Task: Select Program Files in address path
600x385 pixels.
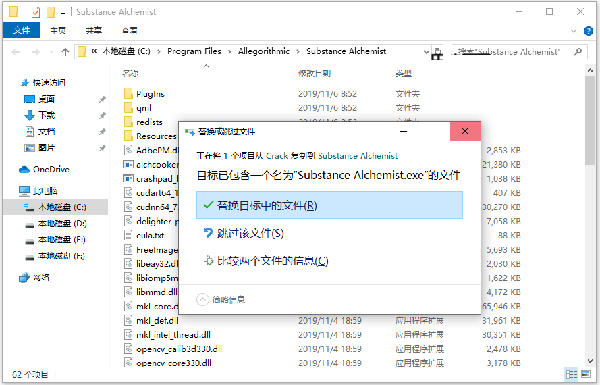Action: [194, 51]
